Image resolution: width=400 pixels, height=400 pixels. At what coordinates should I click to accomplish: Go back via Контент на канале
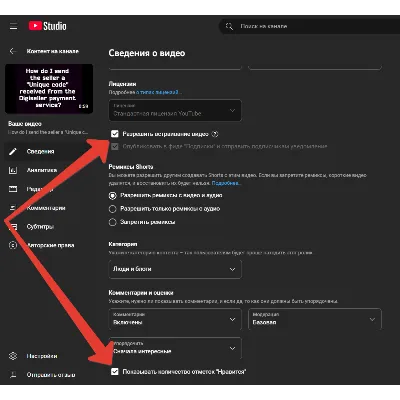click(x=53, y=51)
